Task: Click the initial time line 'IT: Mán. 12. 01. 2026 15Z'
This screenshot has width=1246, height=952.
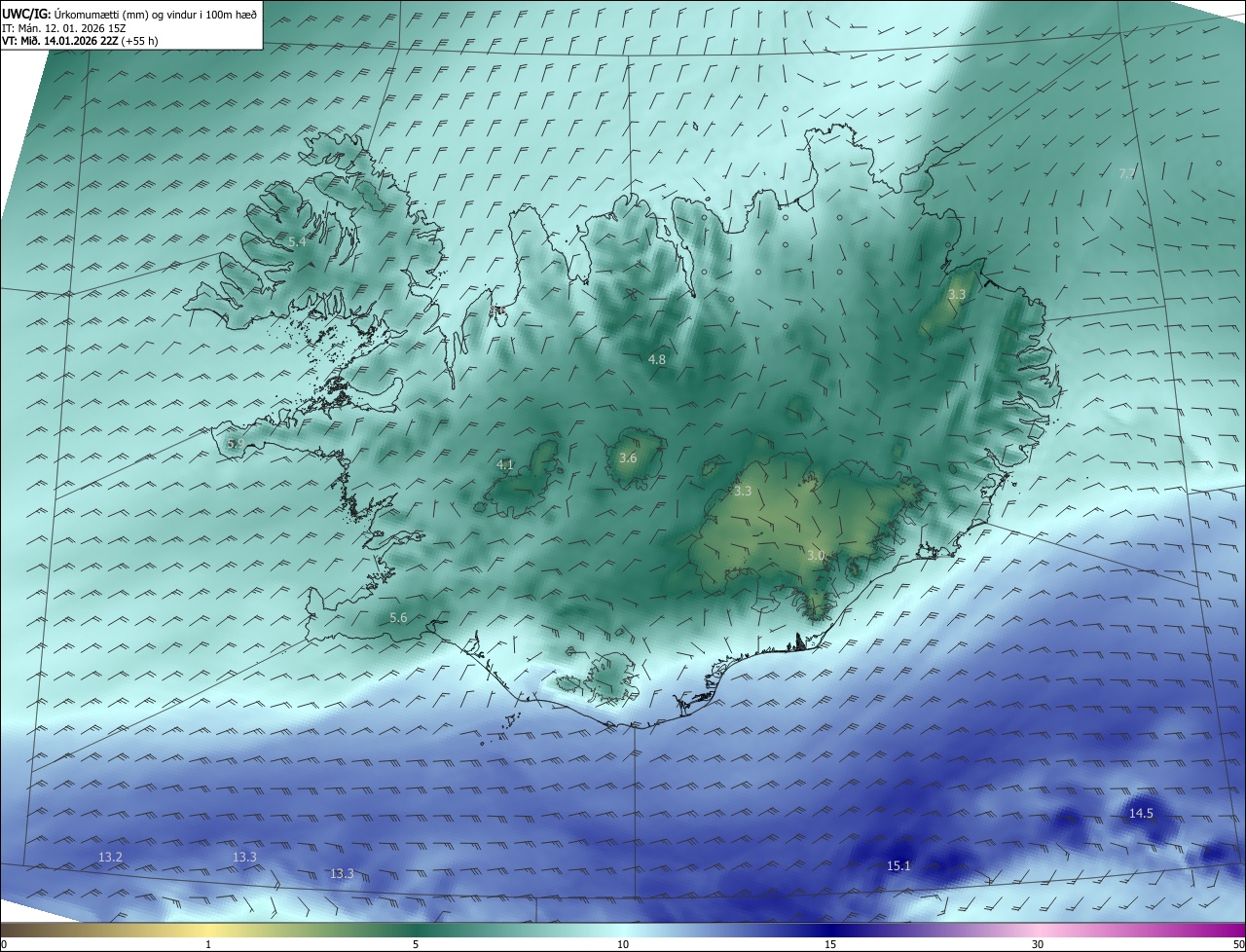Action: coord(65,27)
